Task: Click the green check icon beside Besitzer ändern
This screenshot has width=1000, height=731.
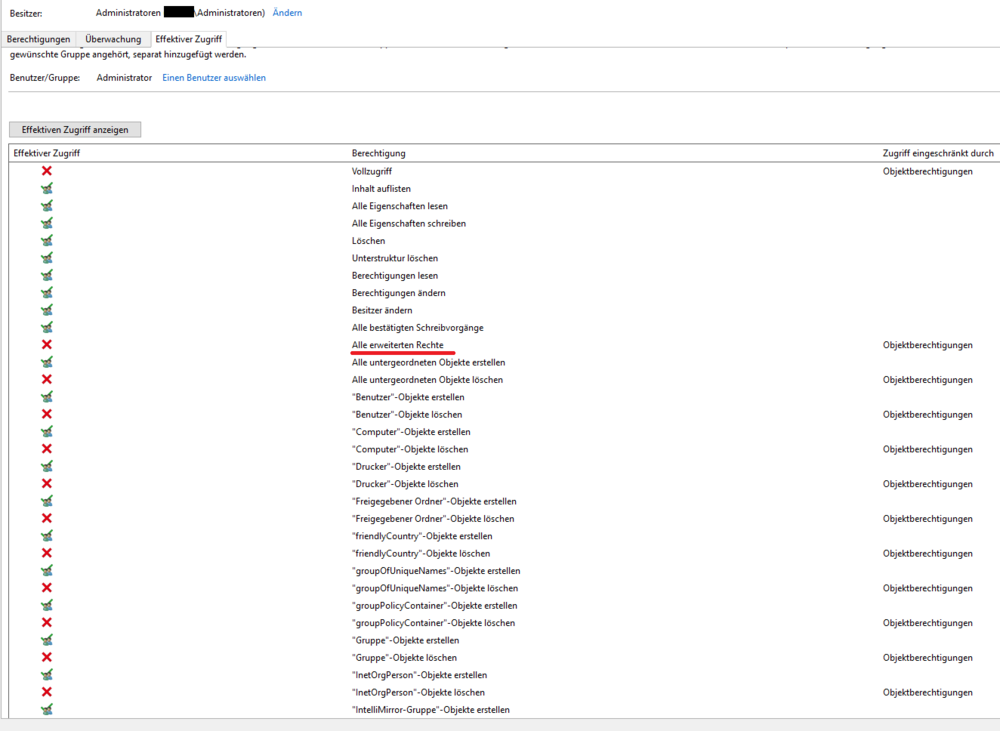Action: click(x=46, y=310)
